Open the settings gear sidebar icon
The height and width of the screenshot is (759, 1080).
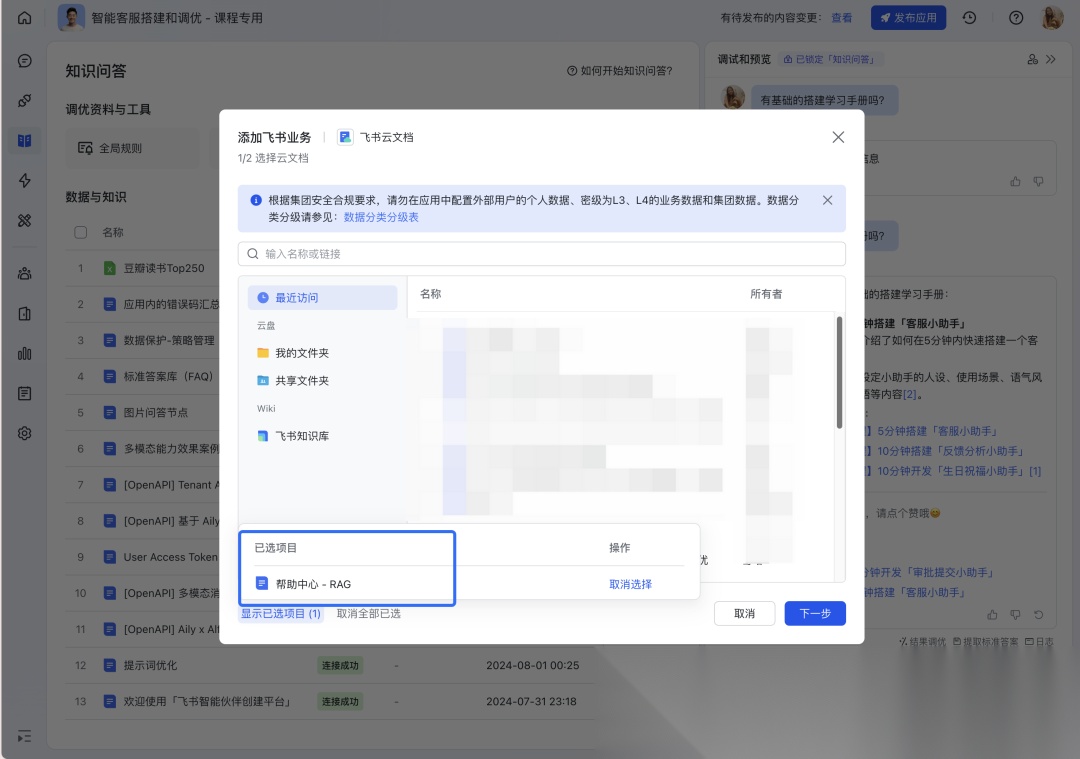(25, 433)
